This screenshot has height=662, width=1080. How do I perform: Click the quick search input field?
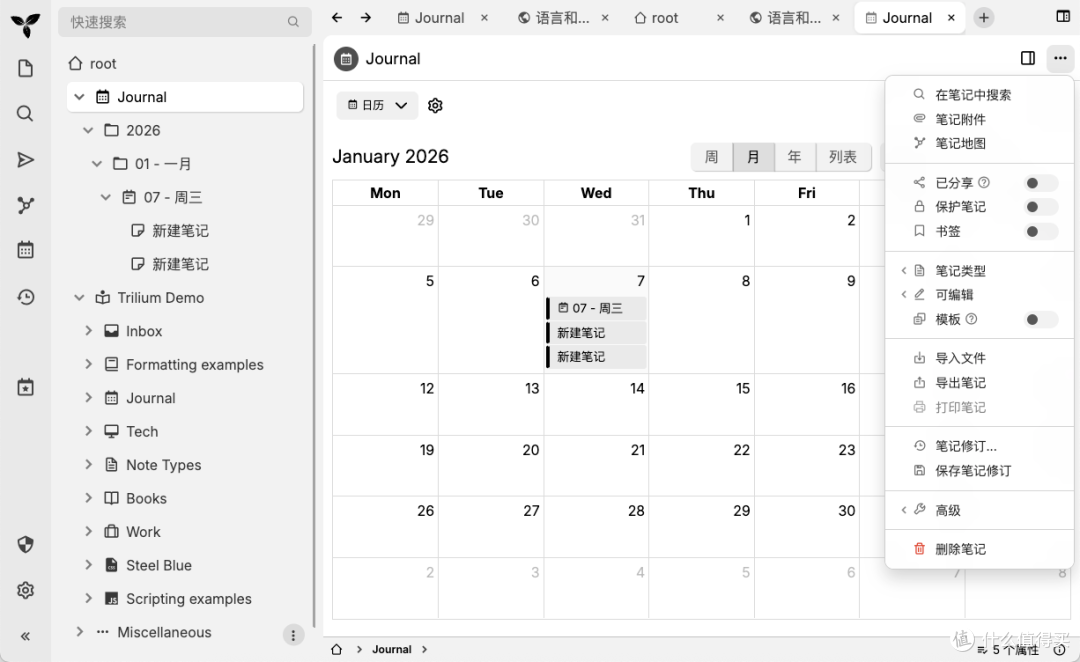185,22
